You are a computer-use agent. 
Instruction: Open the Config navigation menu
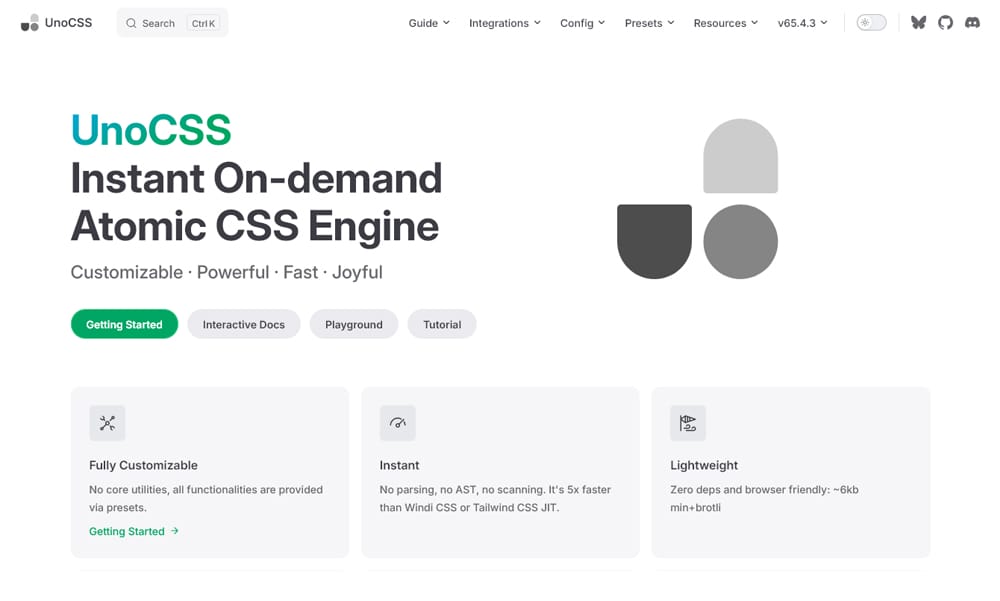pos(582,23)
